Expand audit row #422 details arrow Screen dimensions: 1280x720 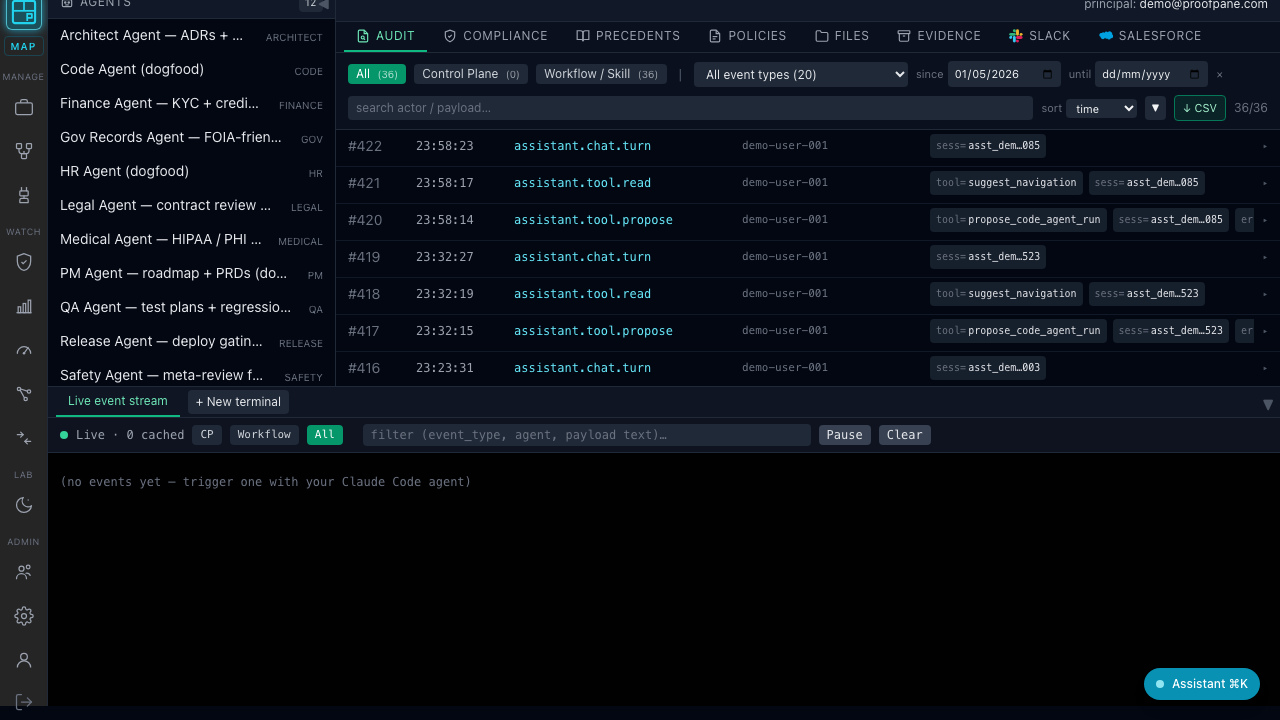click(1265, 146)
